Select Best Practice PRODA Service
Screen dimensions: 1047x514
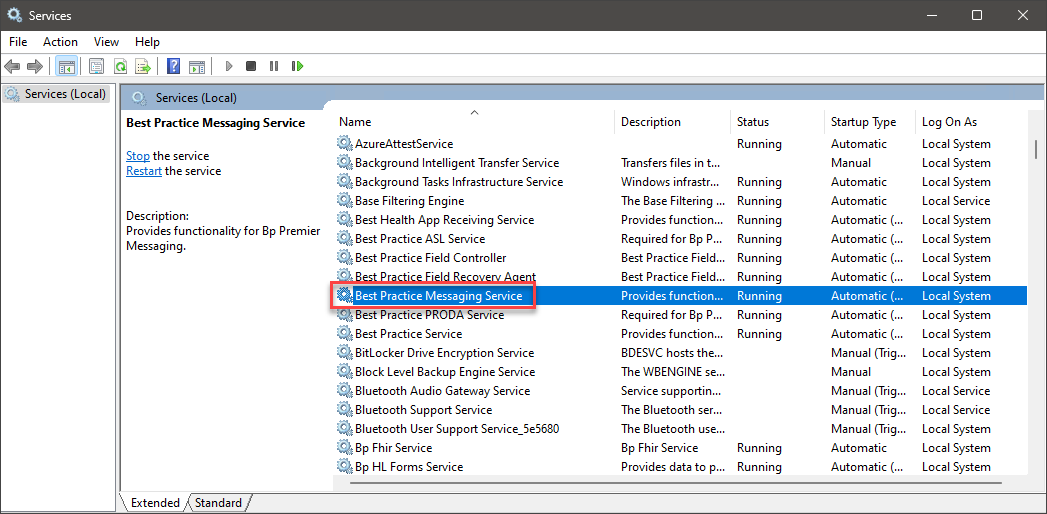pyautogui.click(x=429, y=315)
